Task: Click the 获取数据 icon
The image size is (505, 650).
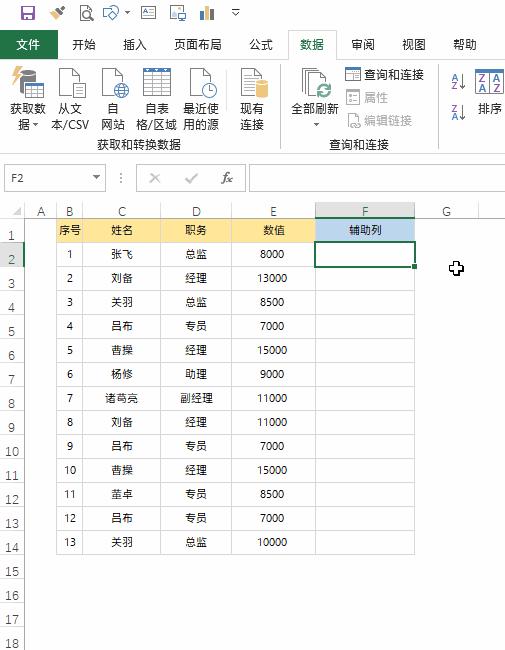Action: click(28, 83)
